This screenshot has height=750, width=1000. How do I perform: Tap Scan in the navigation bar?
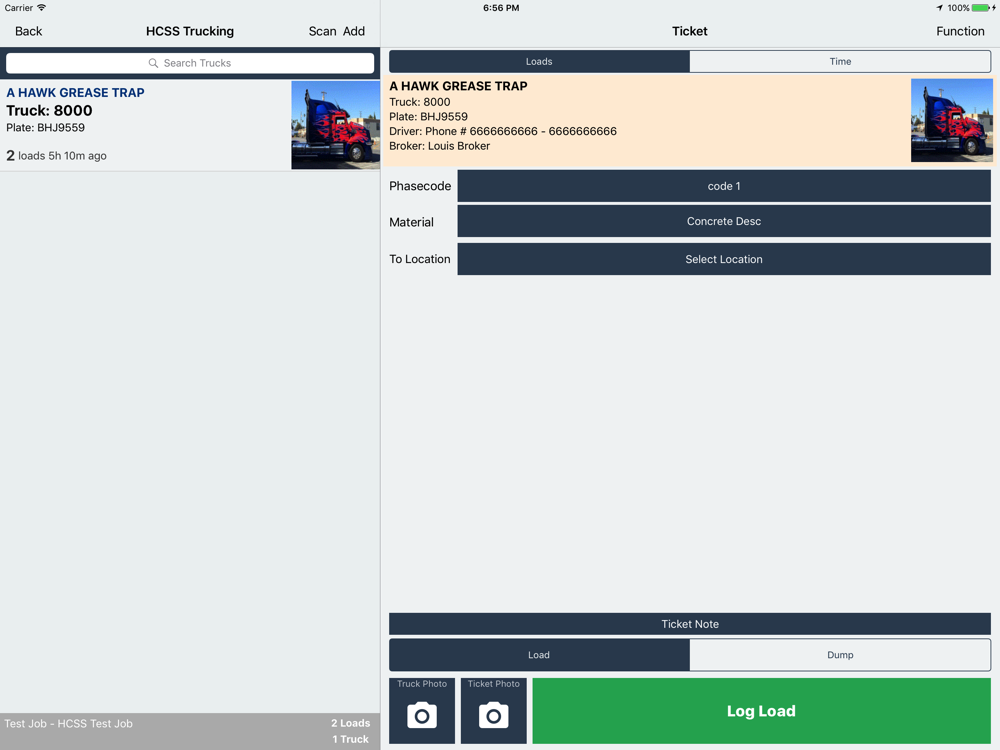[x=322, y=31]
